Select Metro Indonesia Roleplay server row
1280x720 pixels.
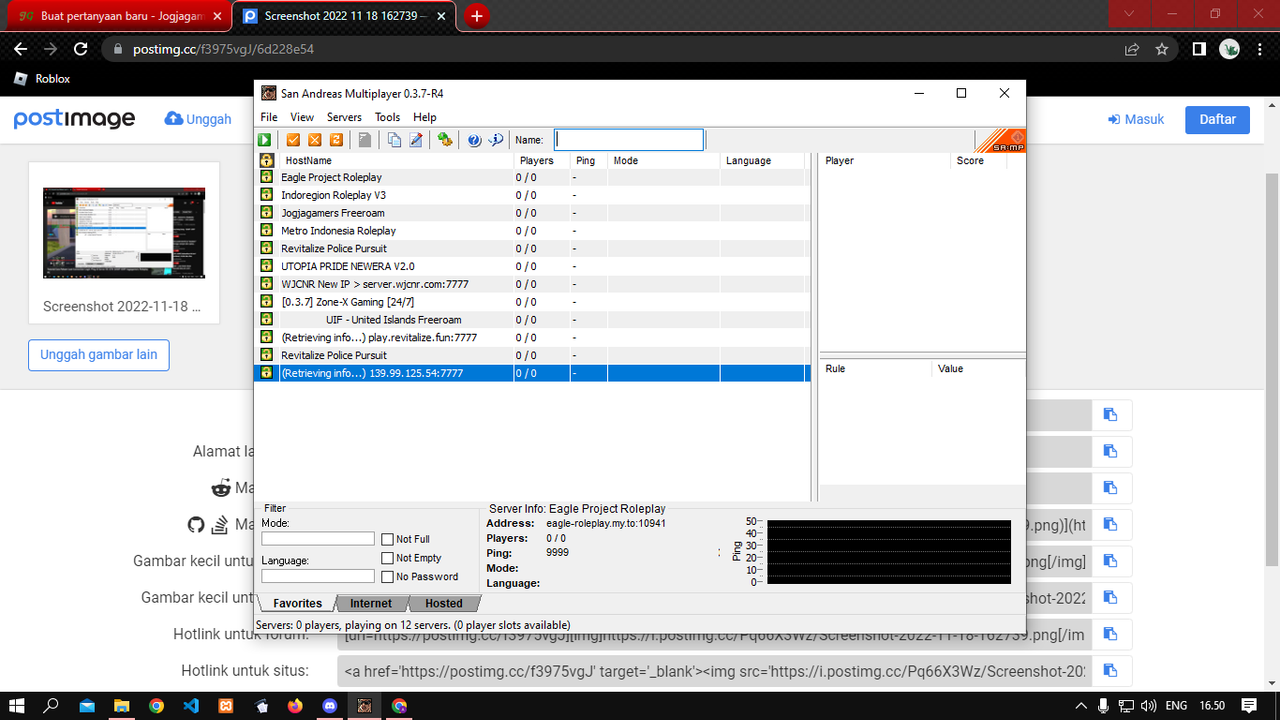pos(532,231)
